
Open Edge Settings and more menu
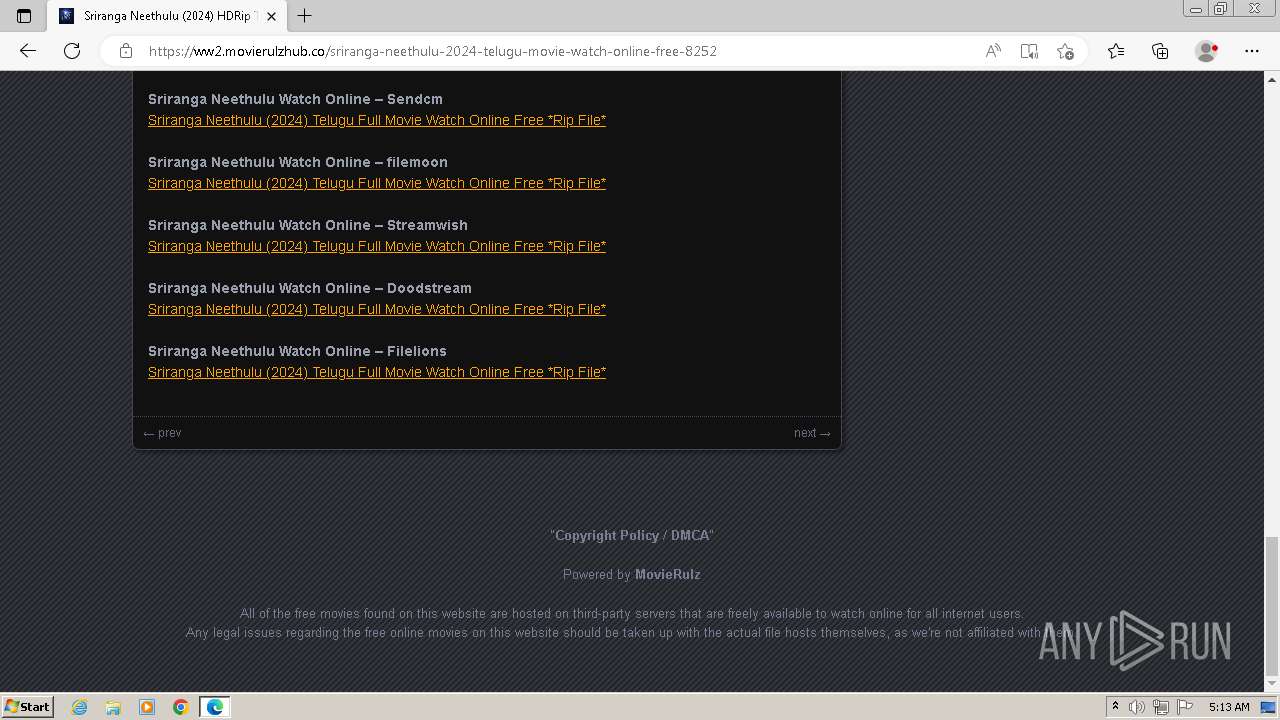pos(1252,51)
